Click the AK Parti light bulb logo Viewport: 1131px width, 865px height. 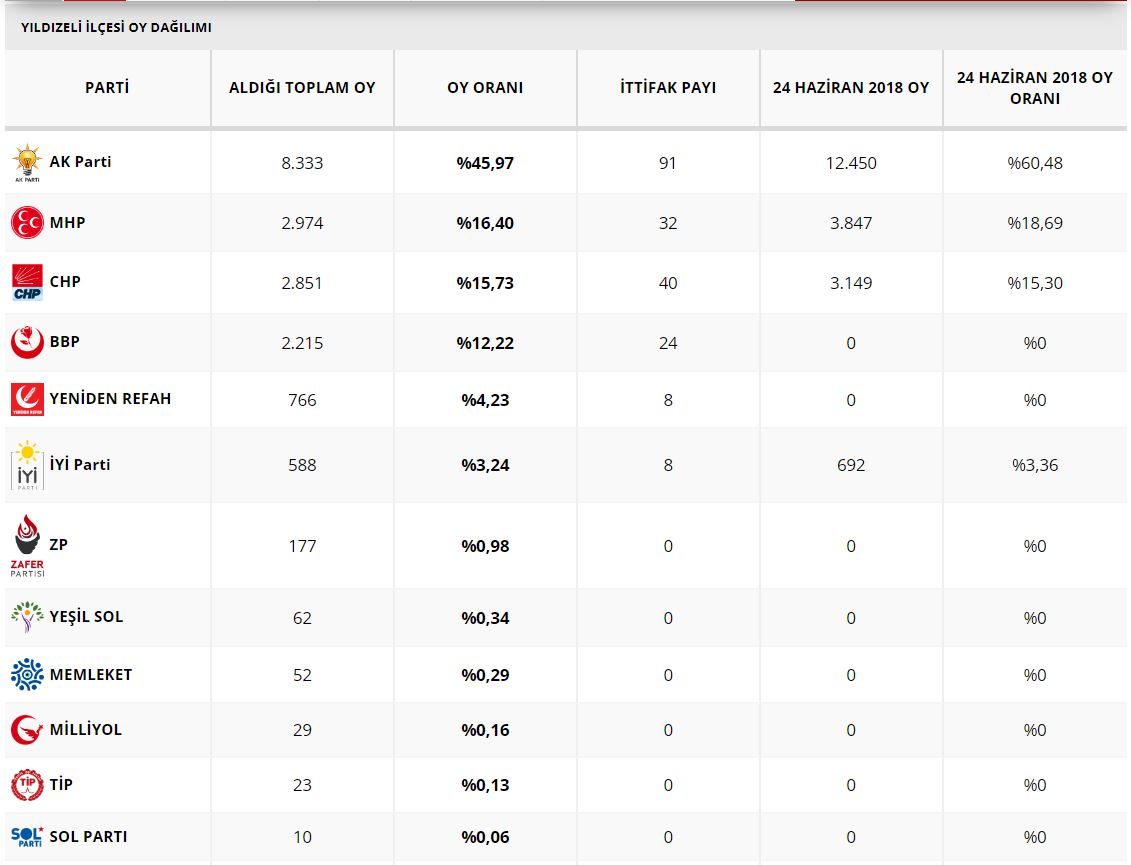pyautogui.click(x=27, y=163)
